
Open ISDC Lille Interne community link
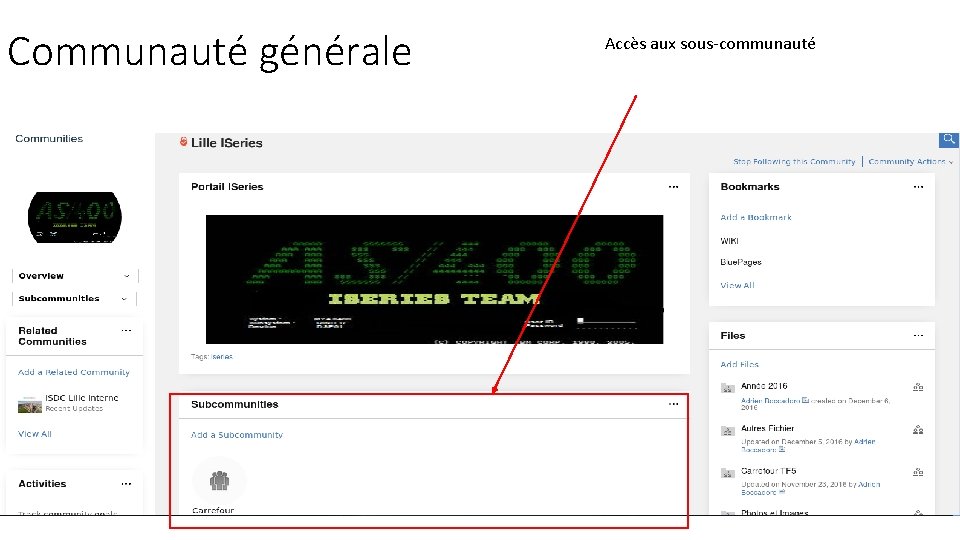point(81,398)
